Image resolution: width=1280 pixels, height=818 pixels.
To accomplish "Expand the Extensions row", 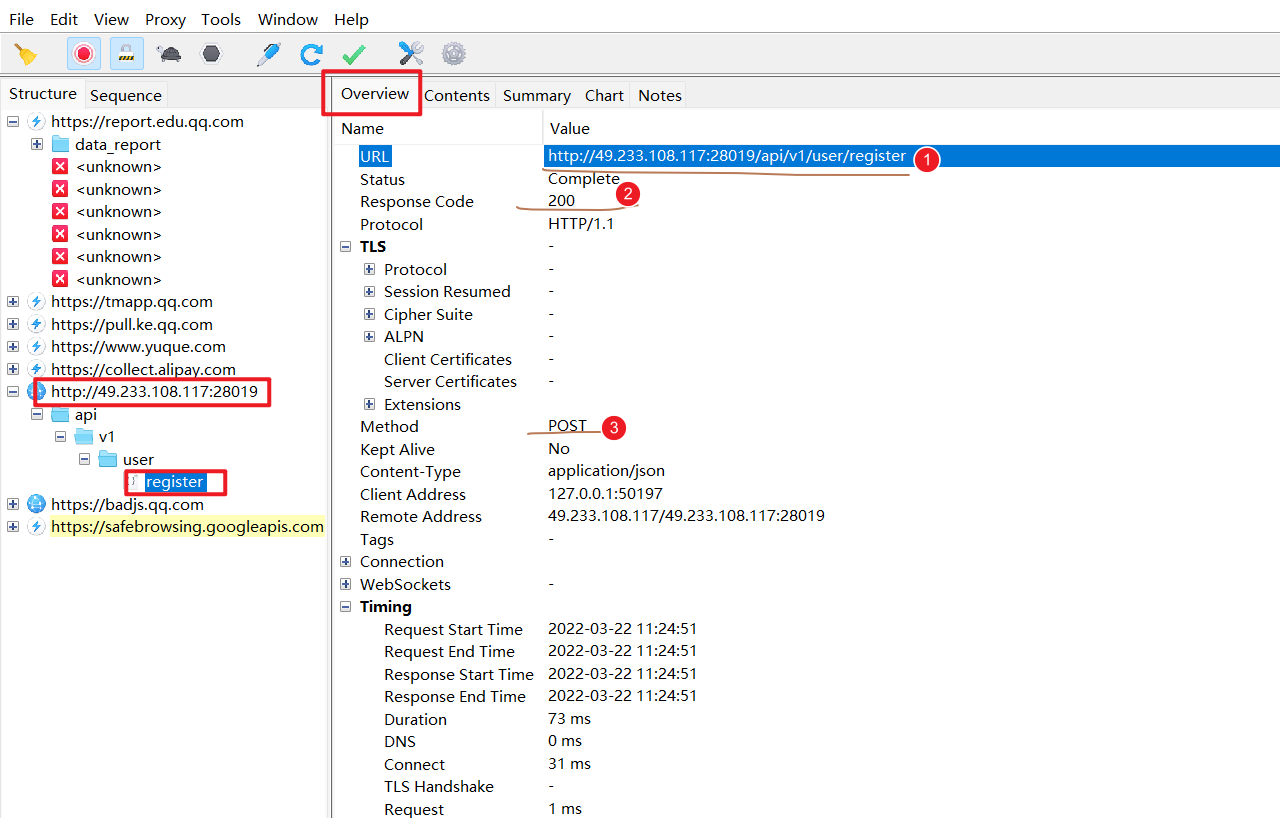I will tap(370, 404).
